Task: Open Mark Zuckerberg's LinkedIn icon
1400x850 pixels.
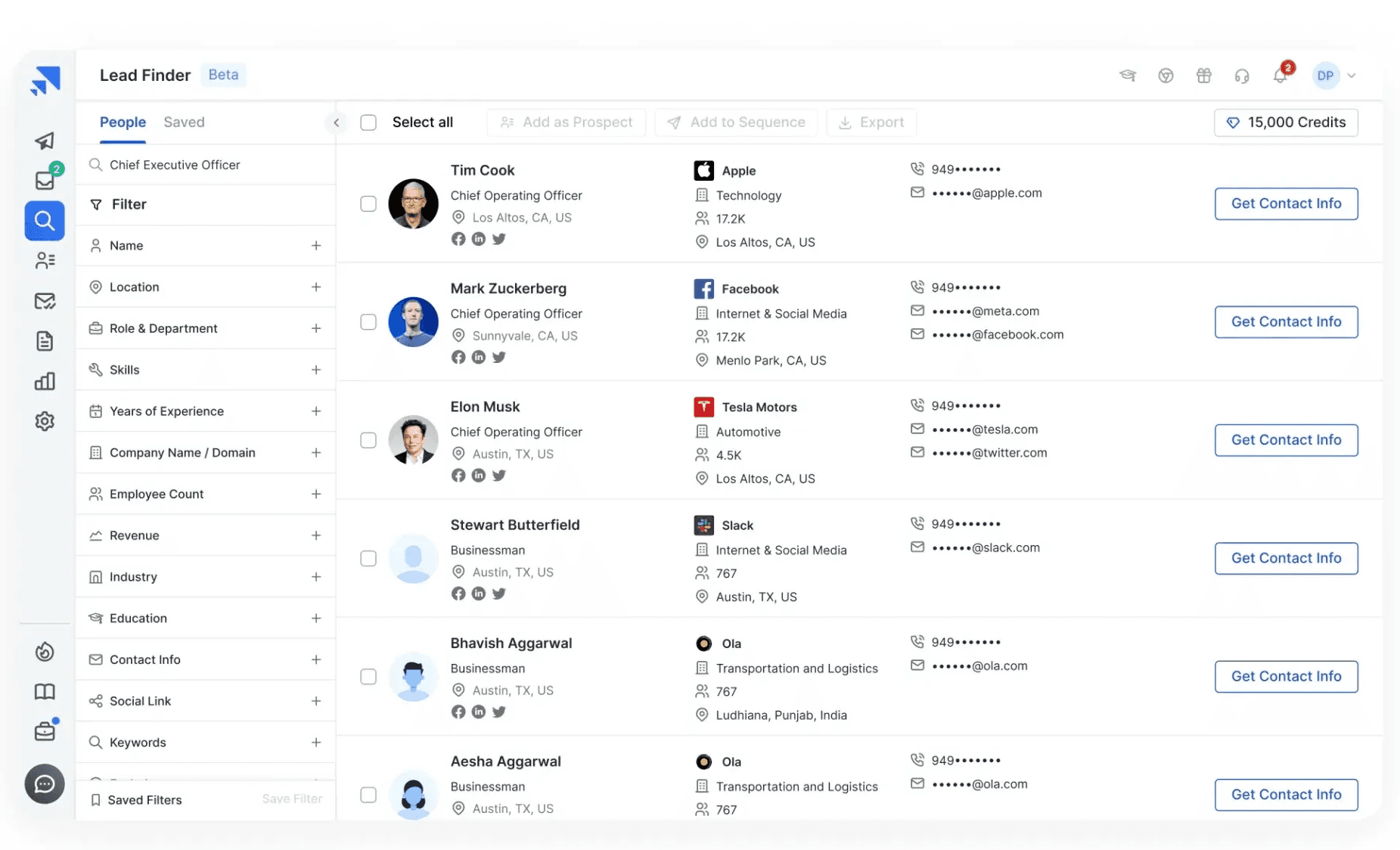Action: (x=479, y=357)
